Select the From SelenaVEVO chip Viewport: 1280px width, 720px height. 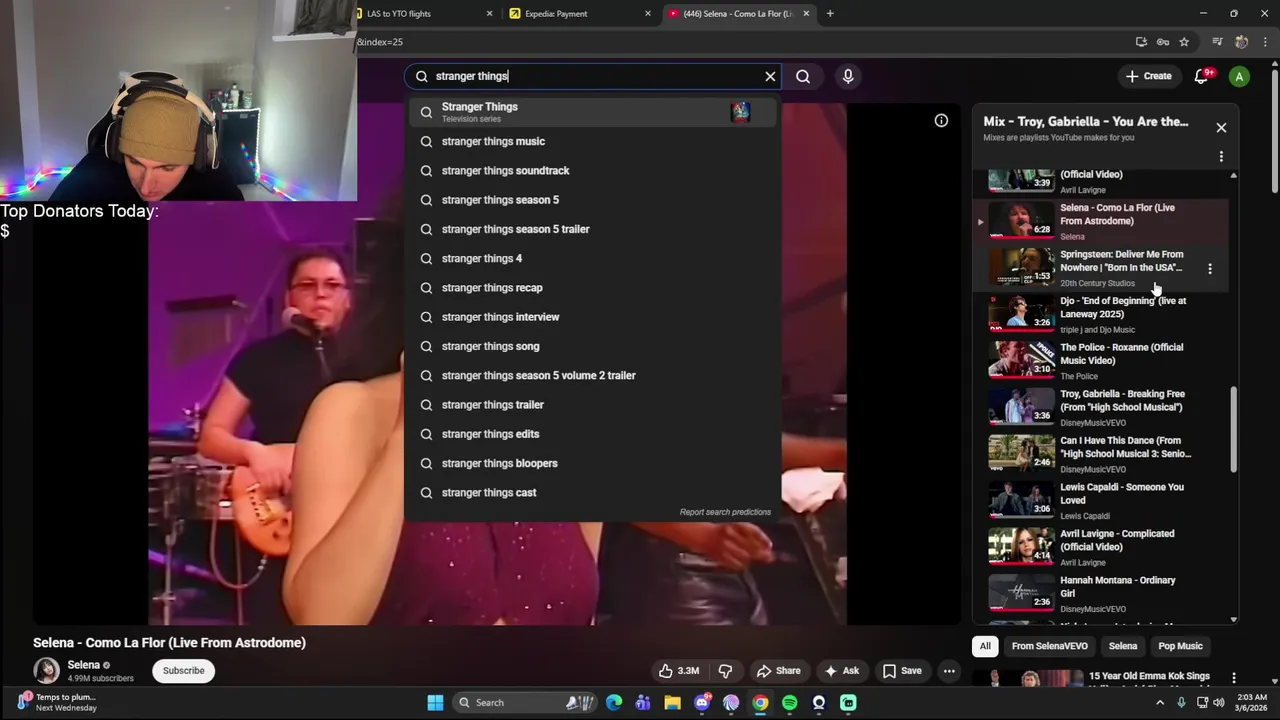click(1049, 646)
